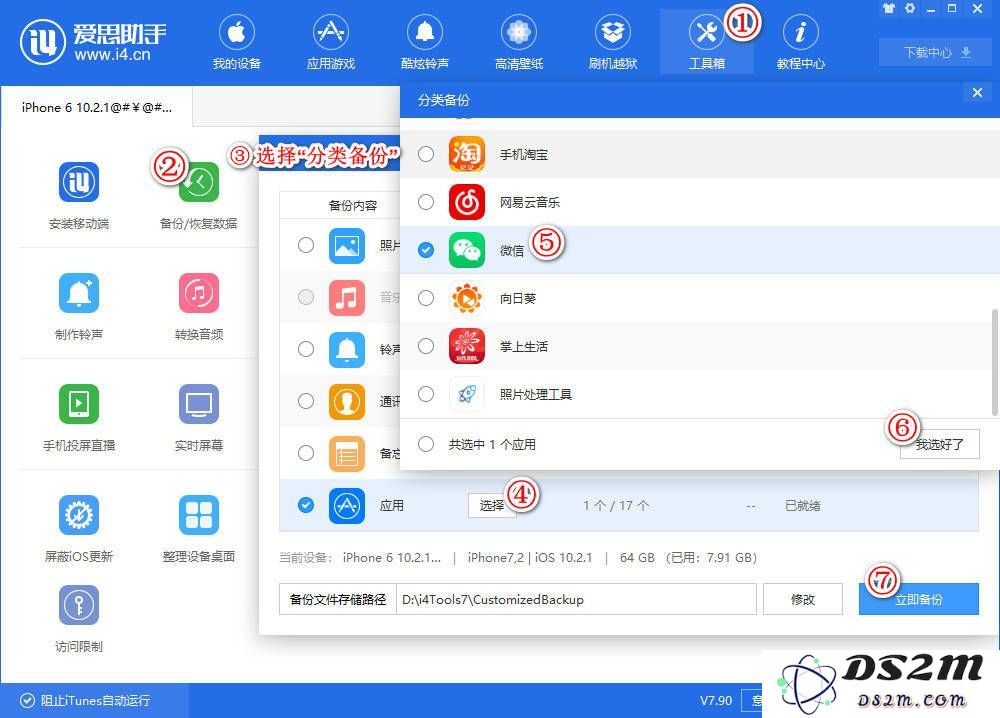
Task: Select the 掌上生活 radio button
Action: (426, 346)
